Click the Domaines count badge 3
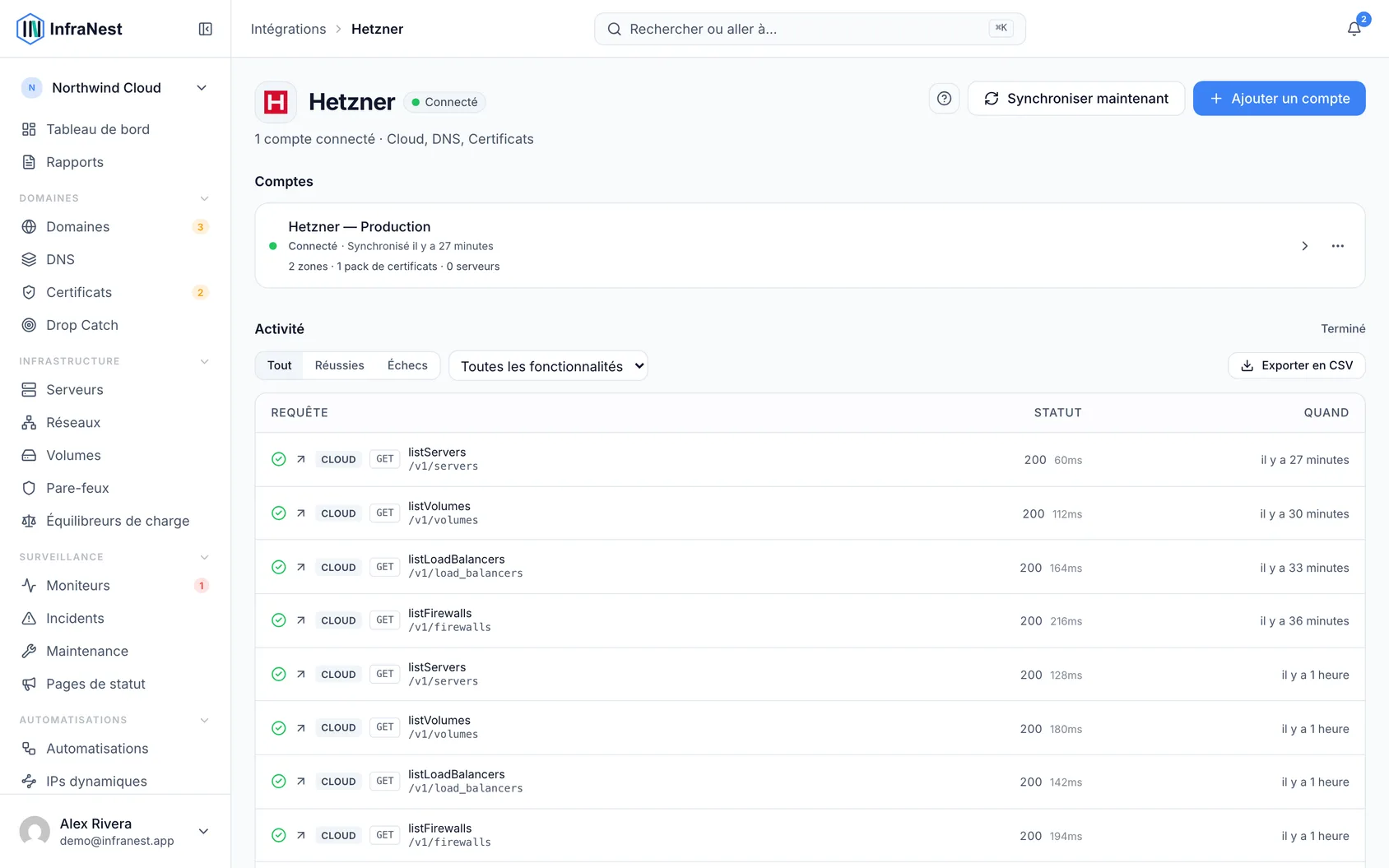The image size is (1389, 868). [x=200, y=227]
